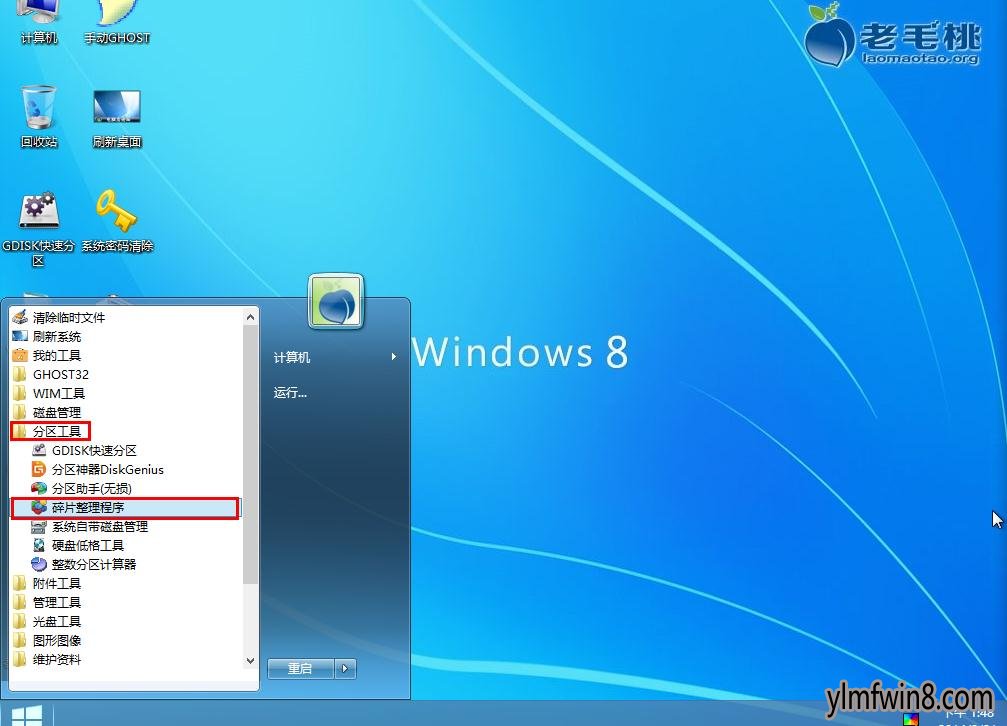Launch GDISK快速分区 desktop shortcut

pos(39,228)
